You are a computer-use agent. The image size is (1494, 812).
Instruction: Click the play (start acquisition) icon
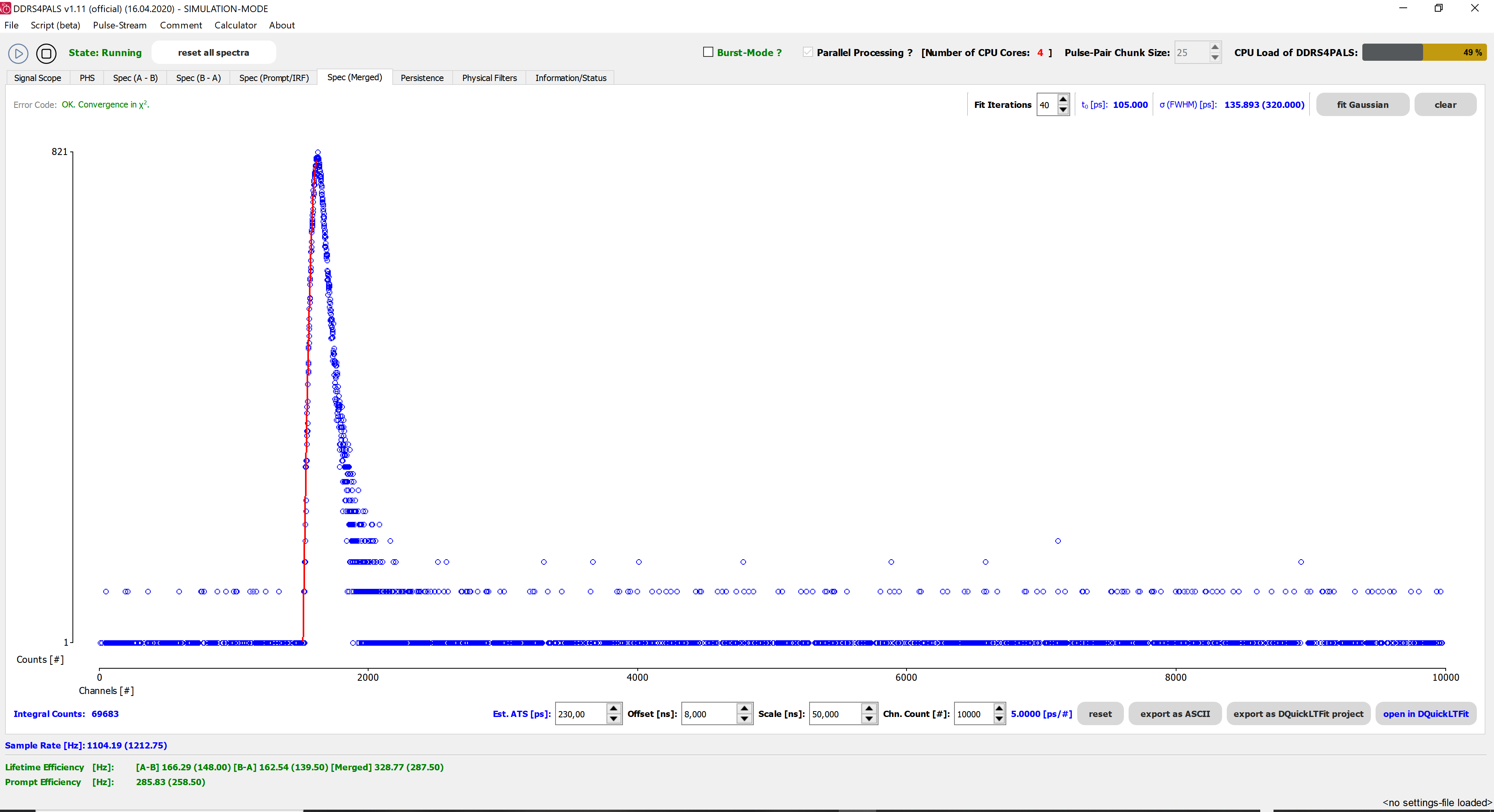19,53
